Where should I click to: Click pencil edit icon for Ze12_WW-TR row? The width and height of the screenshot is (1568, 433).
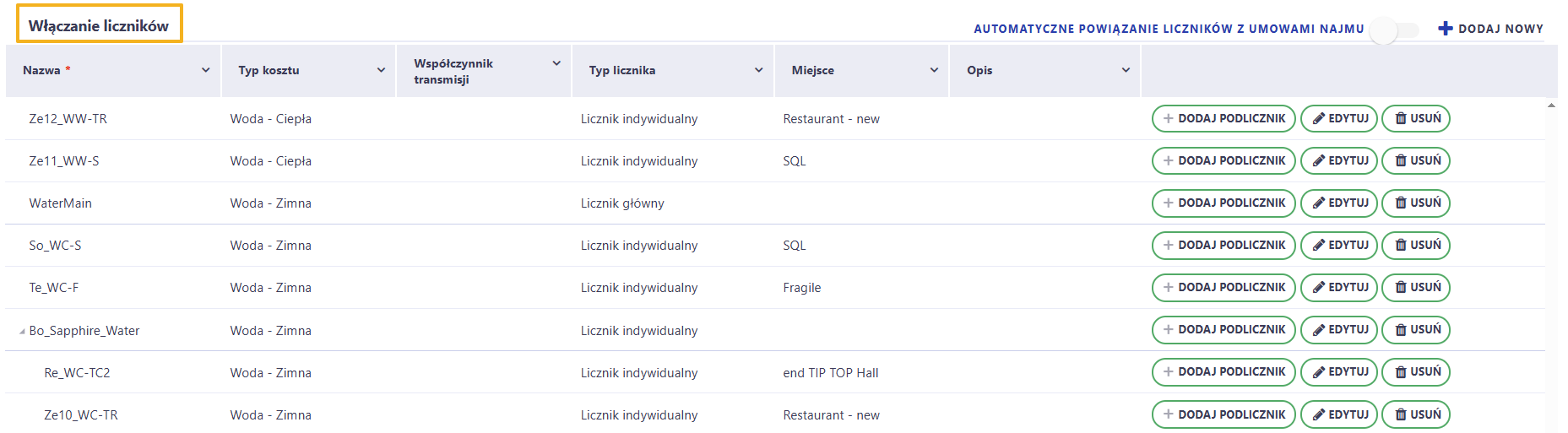coord(1319,119)
